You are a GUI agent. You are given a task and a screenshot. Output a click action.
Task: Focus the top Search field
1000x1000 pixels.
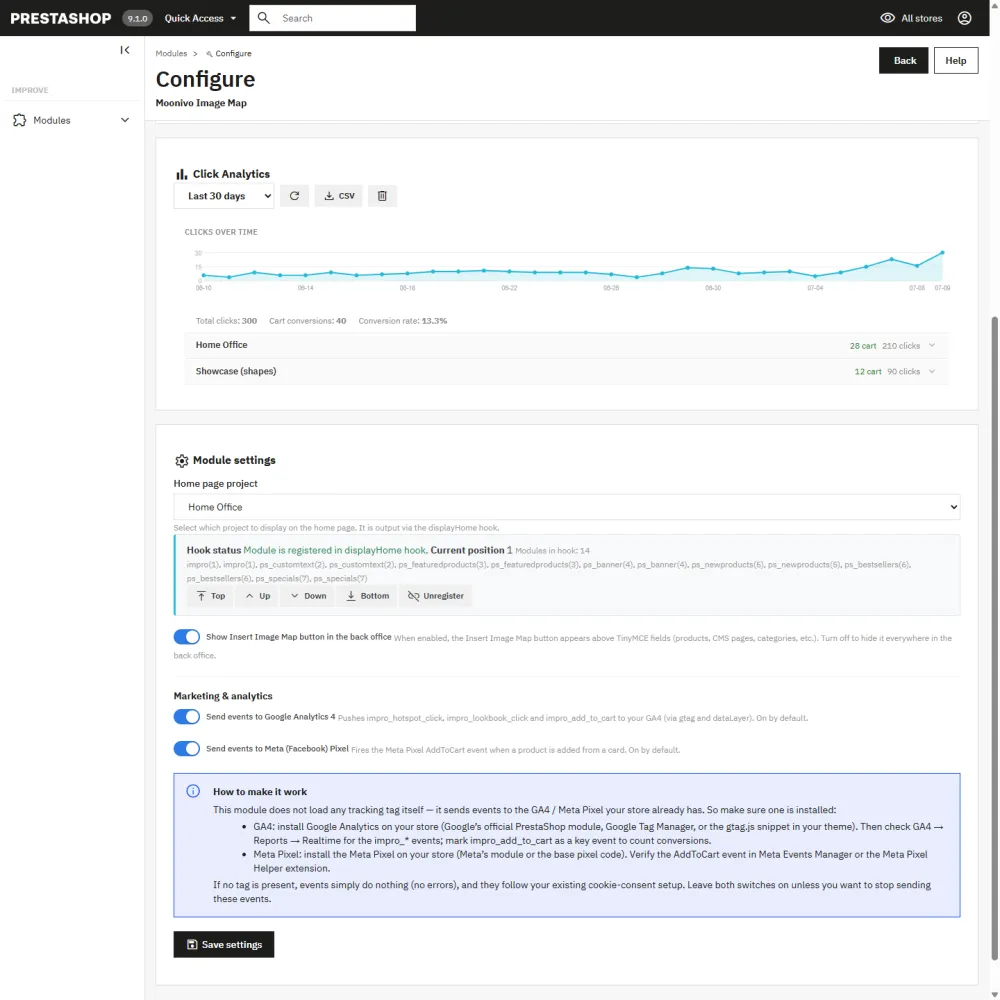[x=332, y=18]
